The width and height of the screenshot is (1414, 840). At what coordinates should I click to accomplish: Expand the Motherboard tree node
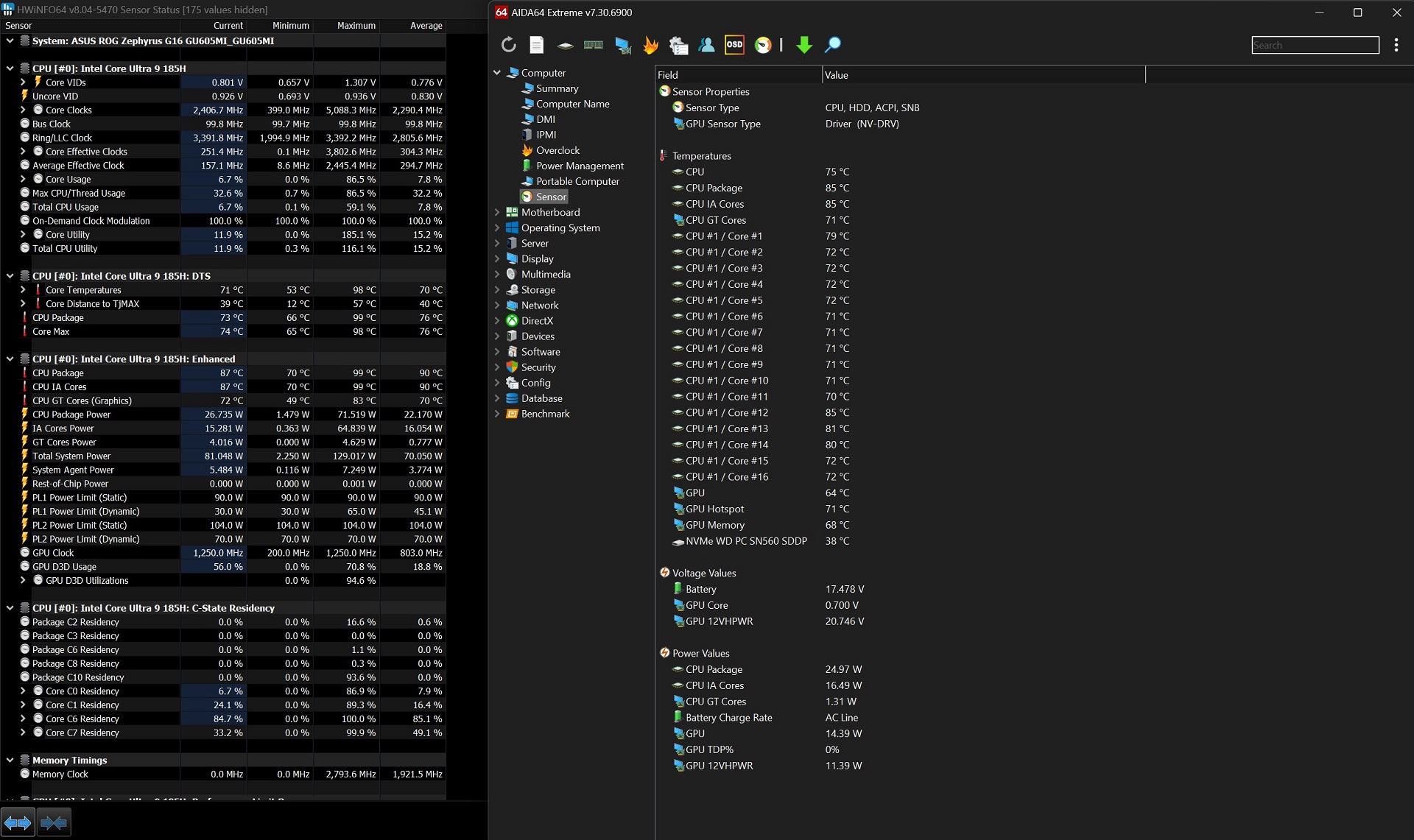[497, 212]
